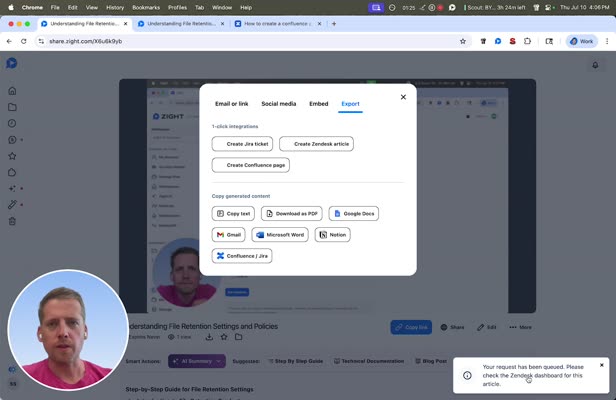Export to Gmail
Screen dimensions: 616x400
coord(229,235)
